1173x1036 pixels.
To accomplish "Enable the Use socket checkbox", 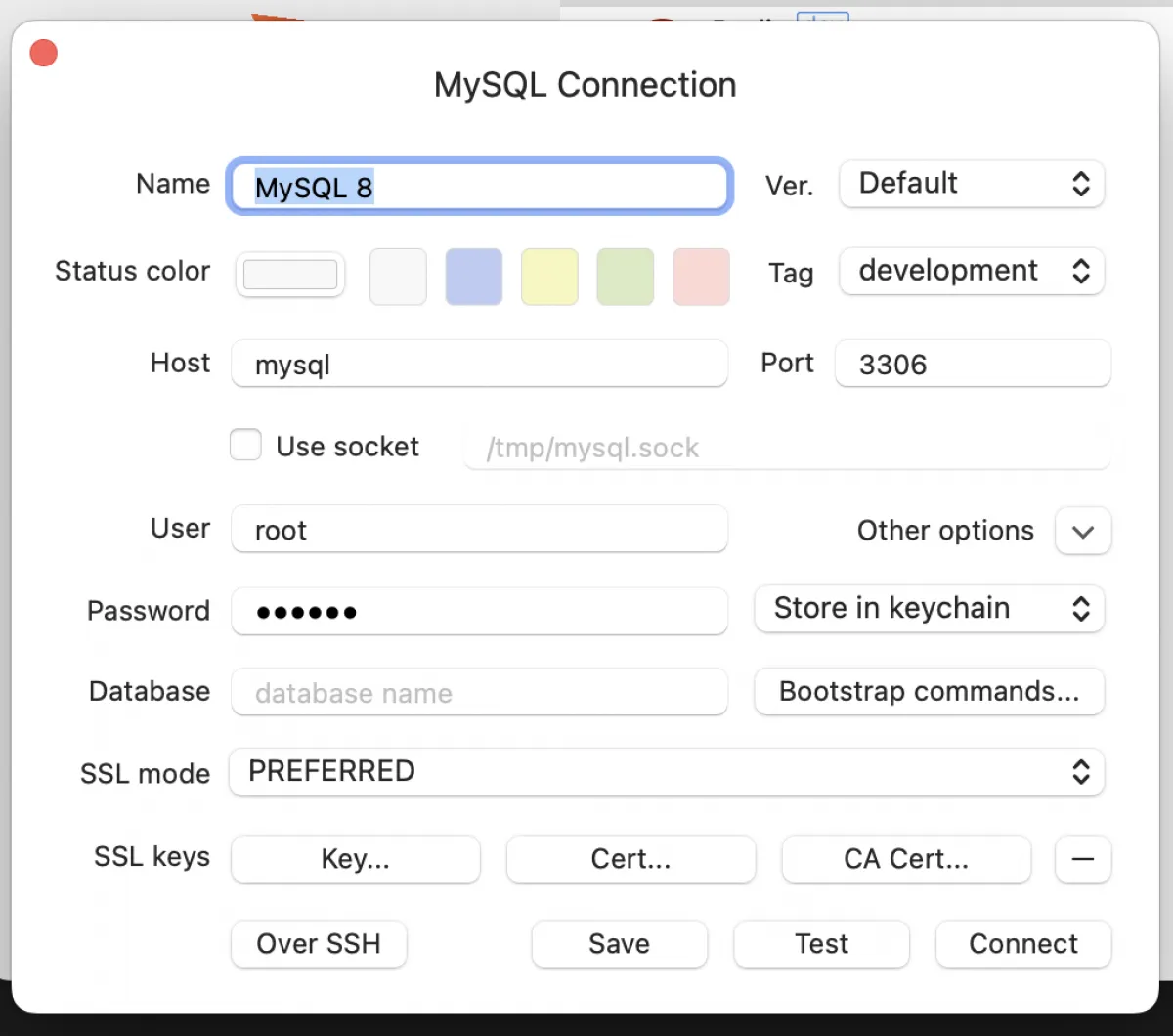I will [x=245, y=446].
